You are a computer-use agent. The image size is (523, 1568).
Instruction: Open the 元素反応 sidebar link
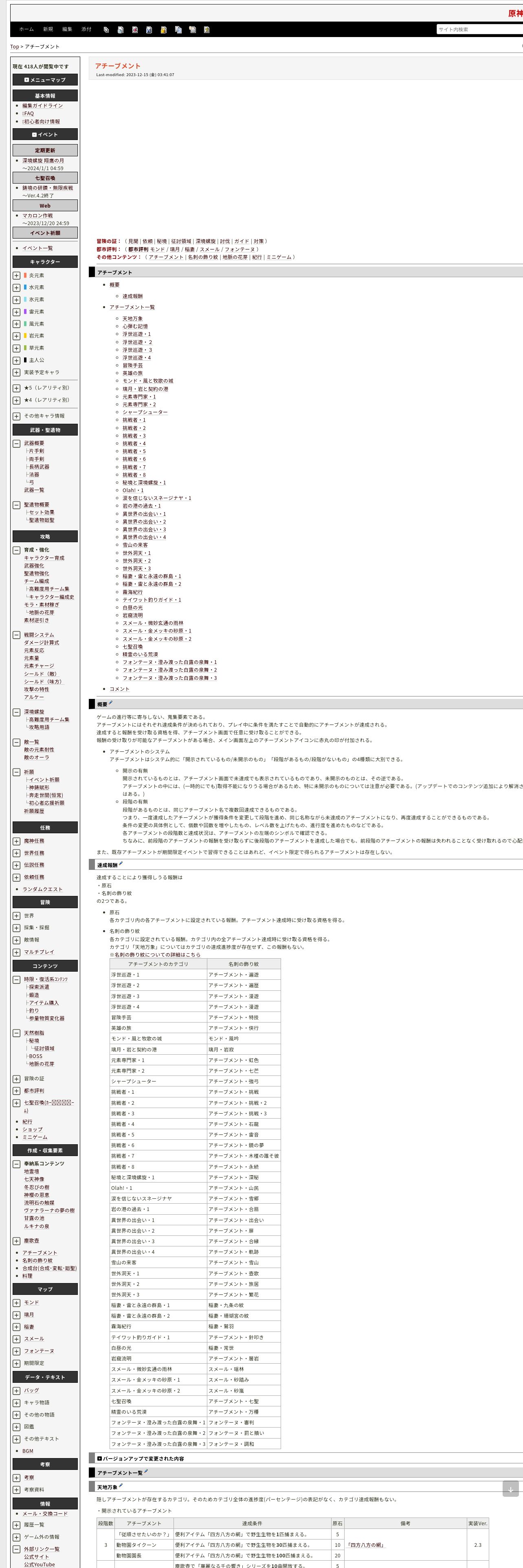34,651
